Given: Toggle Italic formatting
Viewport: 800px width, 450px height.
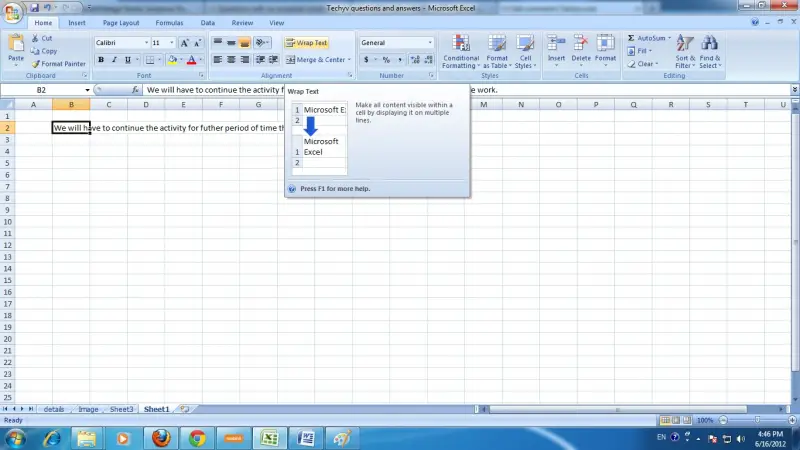Looking at the screenshot, I should (114, 60).
